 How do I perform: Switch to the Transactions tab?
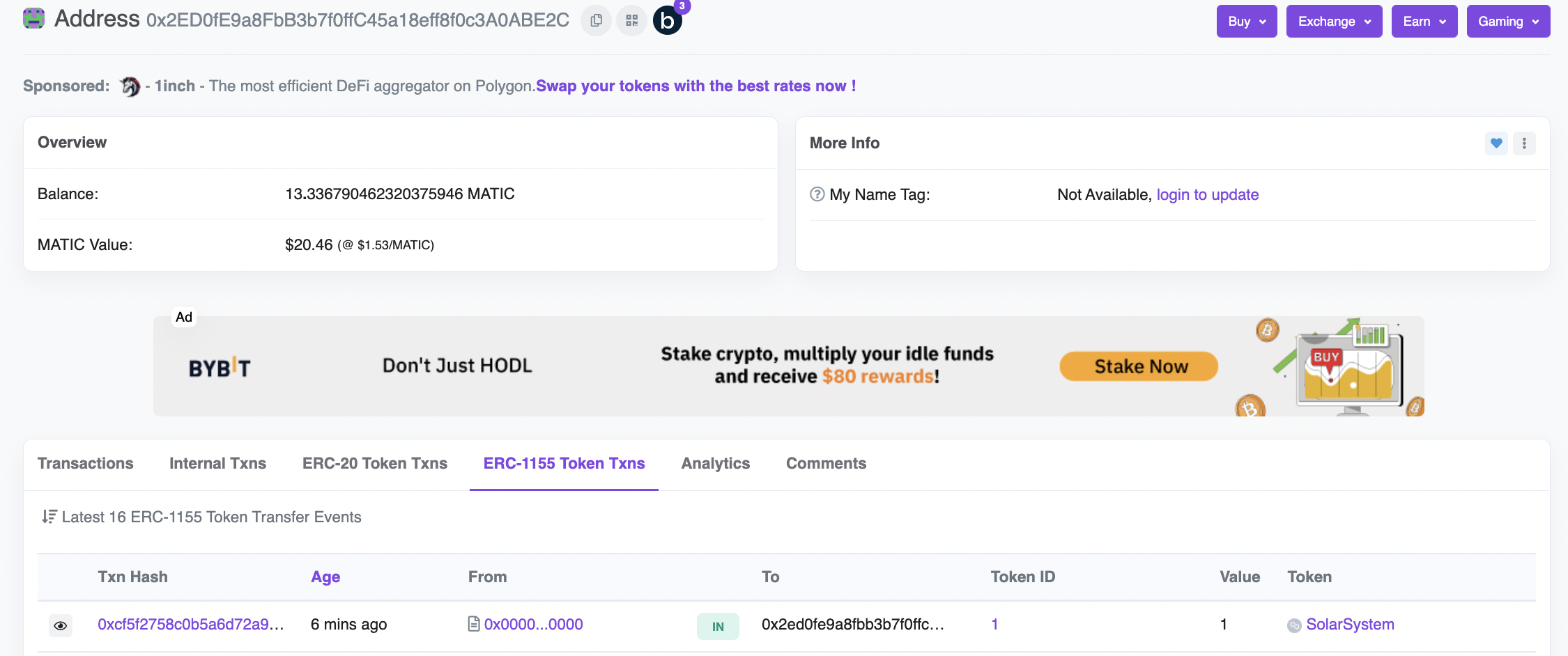click(x=85, y=464)
